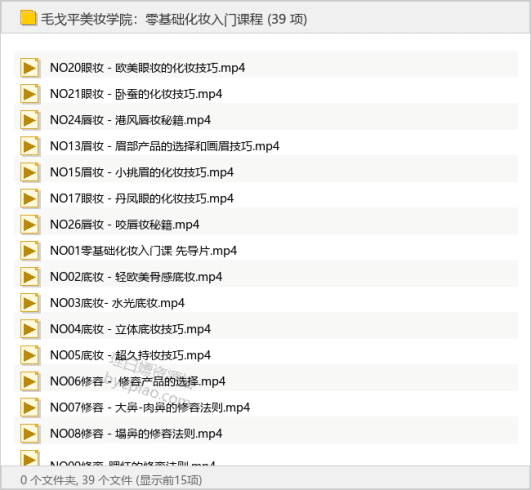The width and height of the screenshot is (531, 490).
Task: Click video icon for NO01 先导片 file
Action: 29,251
